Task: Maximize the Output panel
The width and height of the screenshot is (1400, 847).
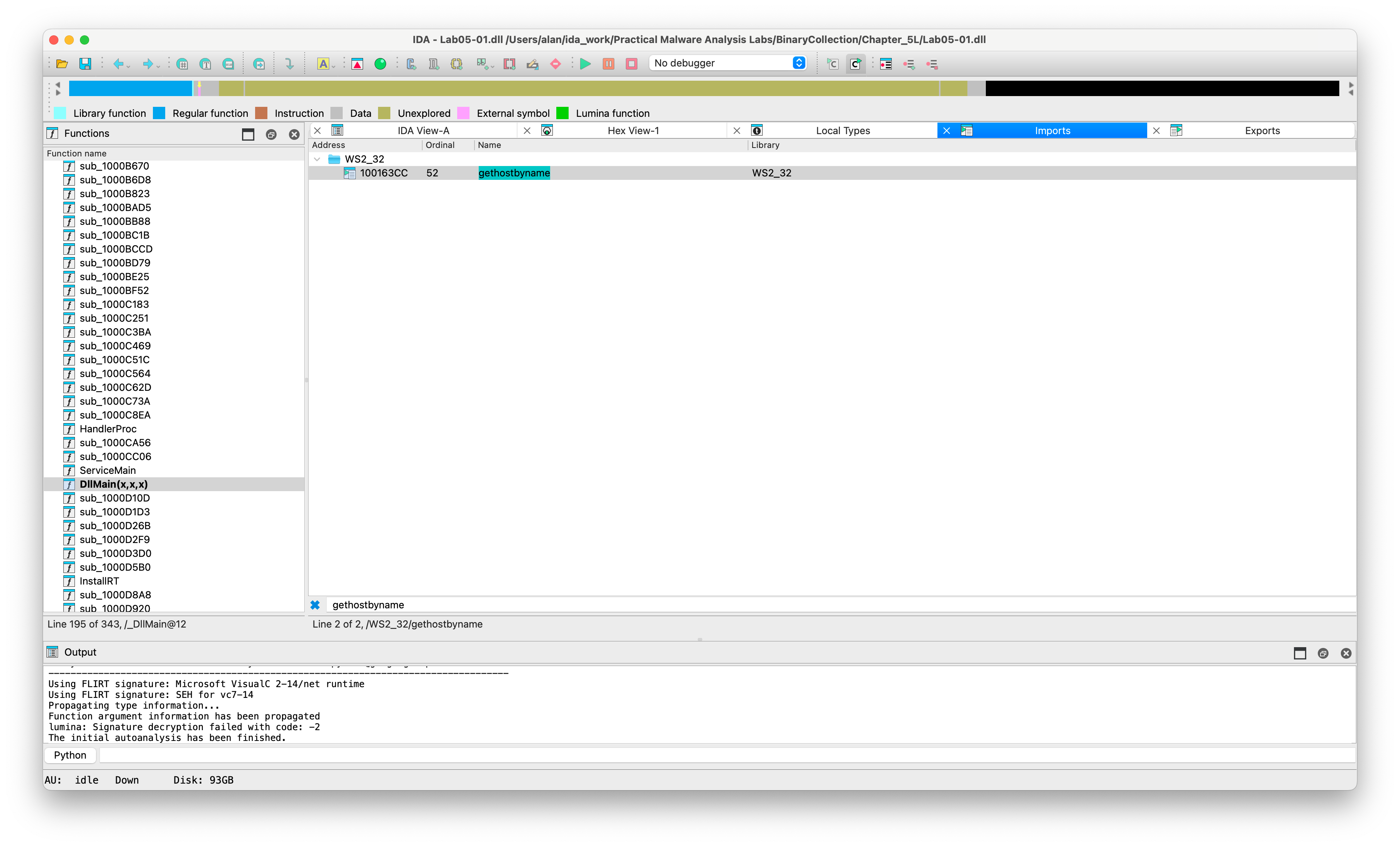Action: click(1300, 653)
